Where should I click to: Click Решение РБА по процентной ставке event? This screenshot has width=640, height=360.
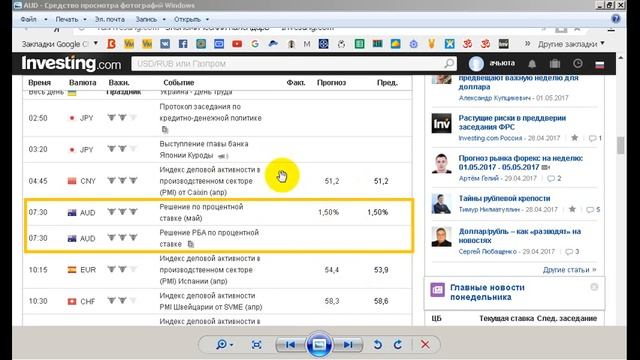coord(209,238)
